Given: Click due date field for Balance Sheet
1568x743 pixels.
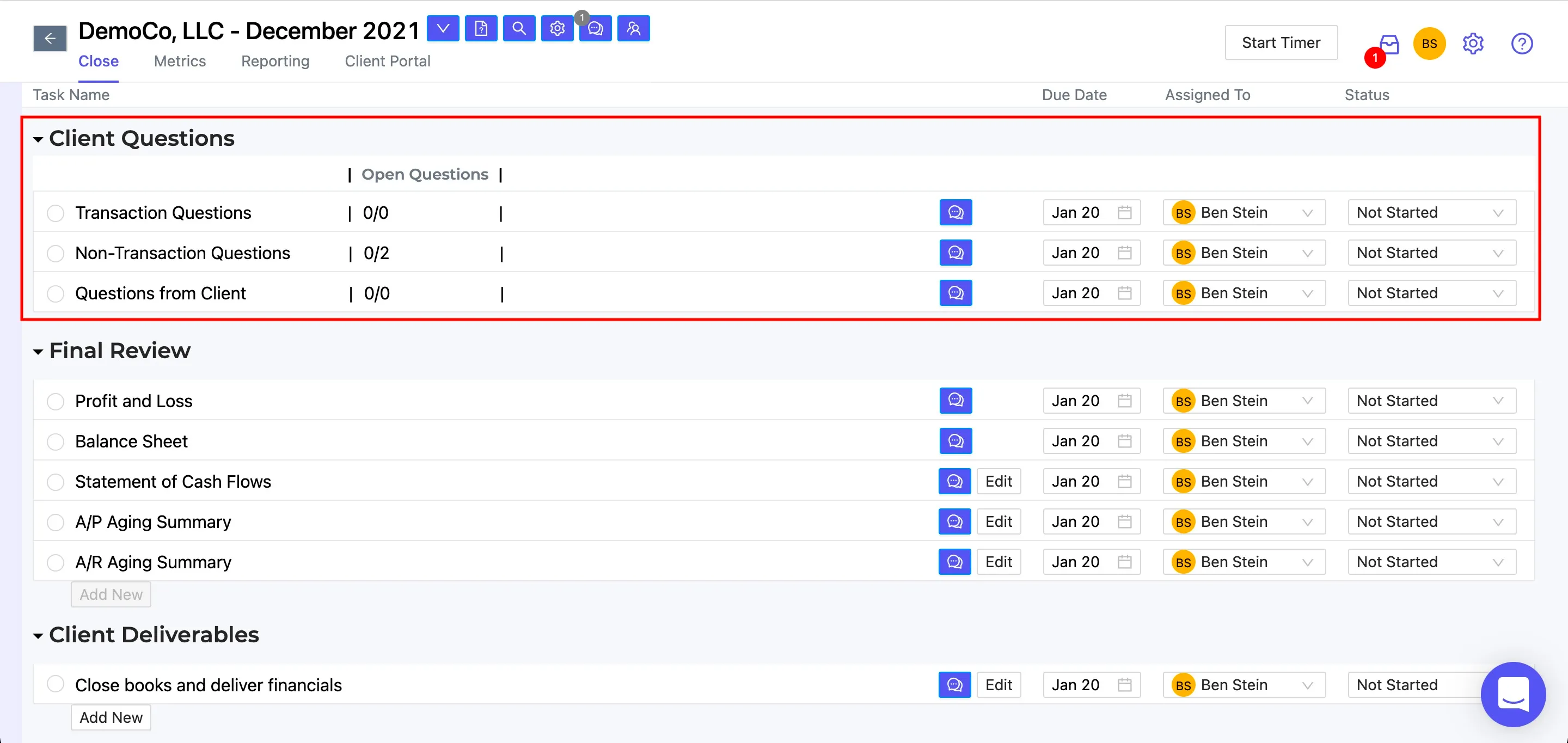Looking at the screenshot, I should click(1092, 440).
